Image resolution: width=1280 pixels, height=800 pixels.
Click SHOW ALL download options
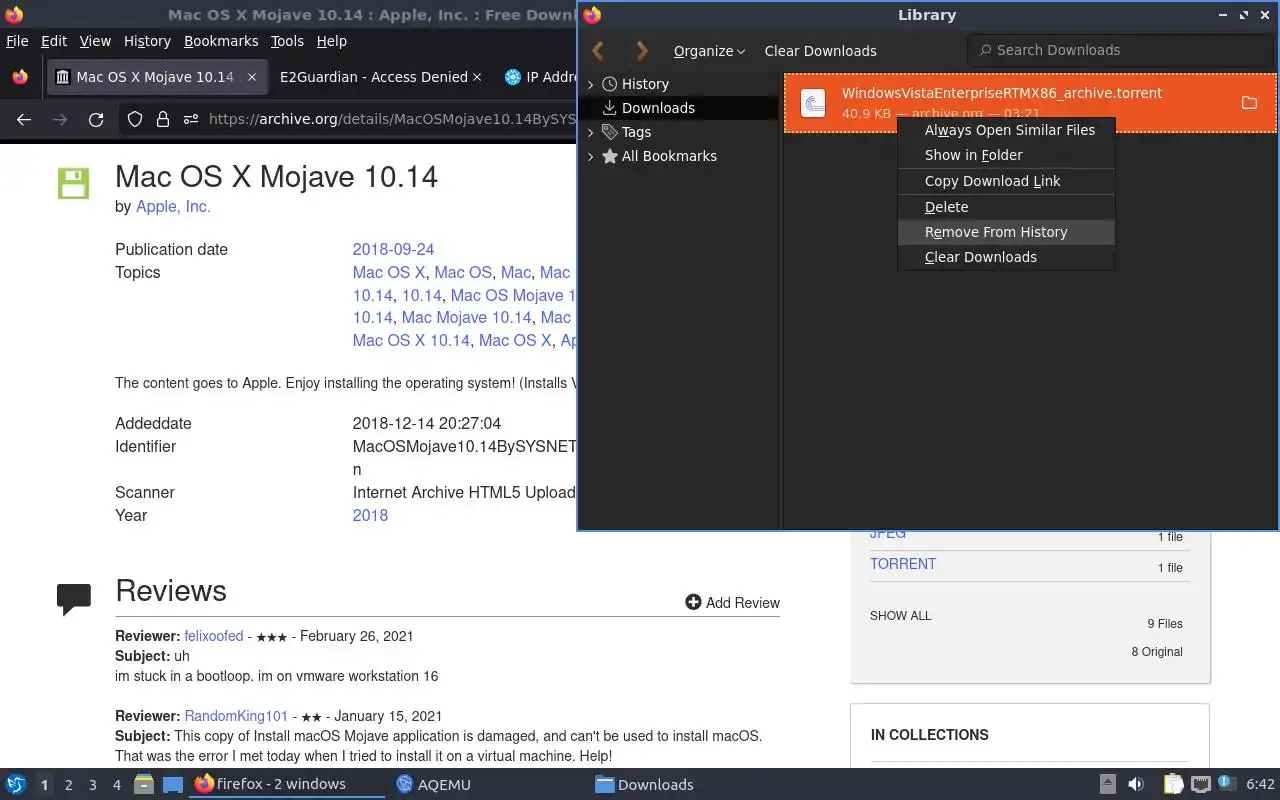coord(900,616)
